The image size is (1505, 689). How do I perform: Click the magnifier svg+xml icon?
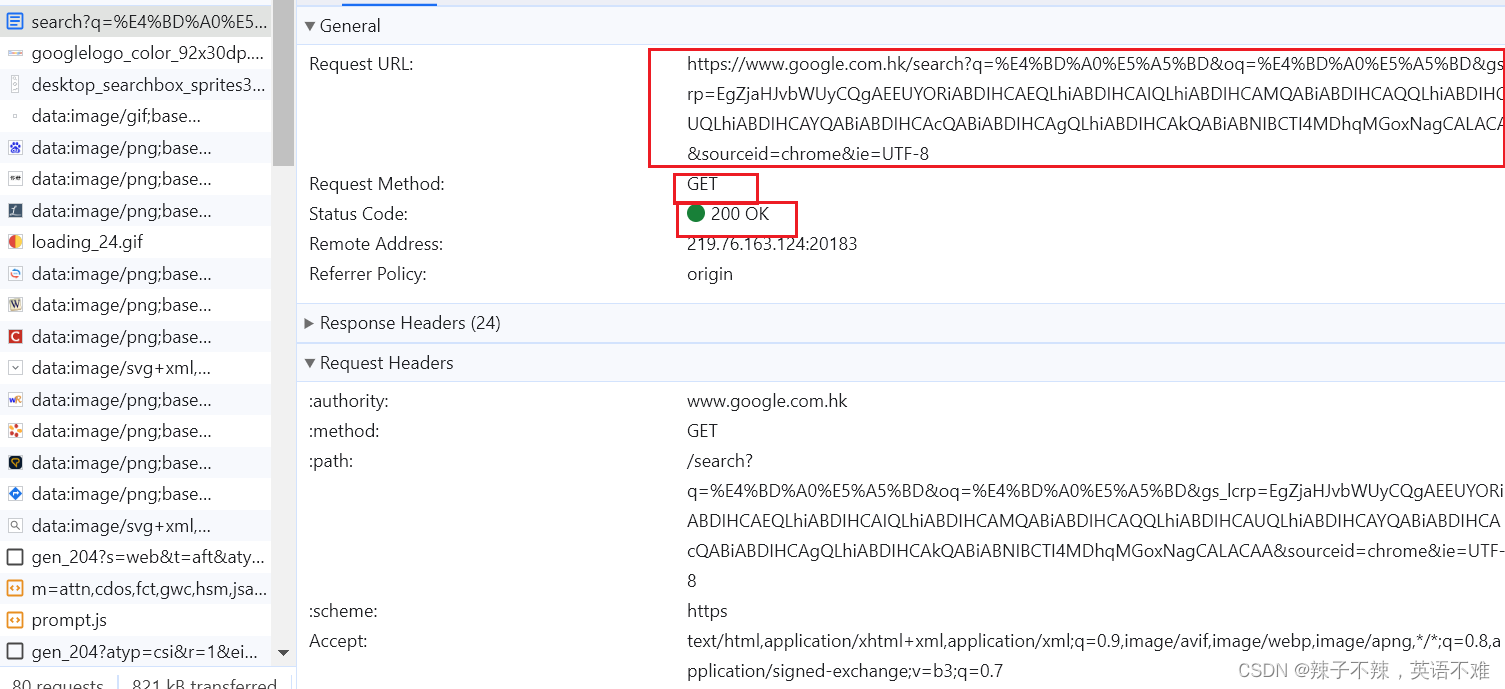tap(15, 526)
